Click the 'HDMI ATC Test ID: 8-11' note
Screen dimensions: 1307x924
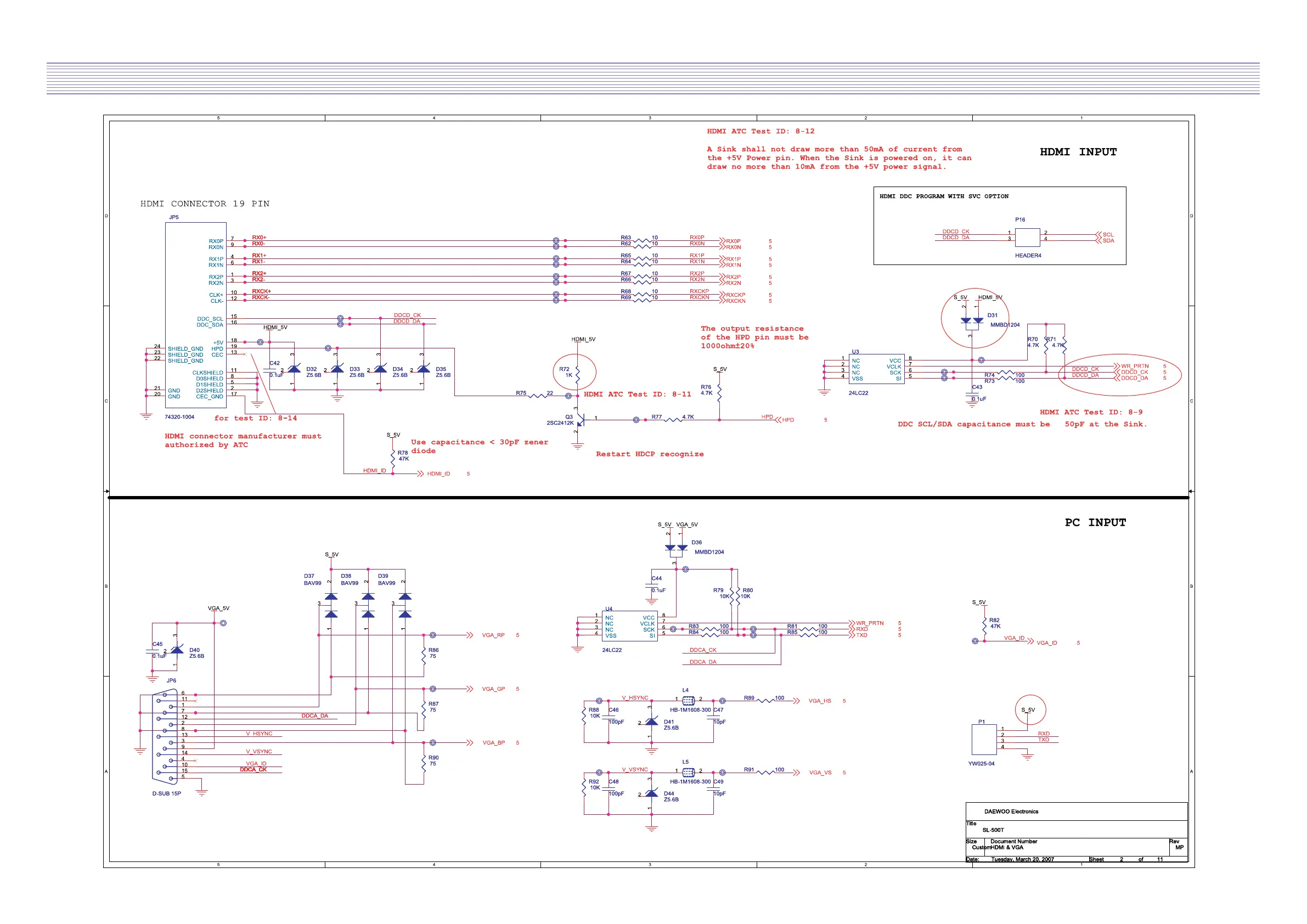click(x=638, y=394)
